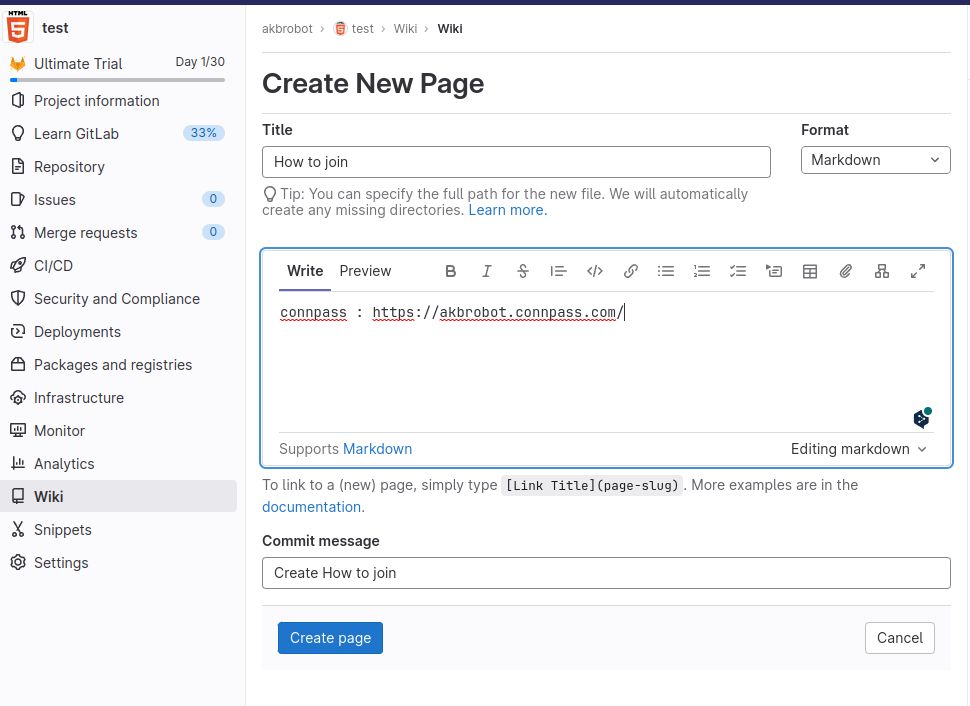The height and width of the screenshot is (706, 970).
Task: Toggle bold formatting in the editor toolbar
Action: coord(451,271)
